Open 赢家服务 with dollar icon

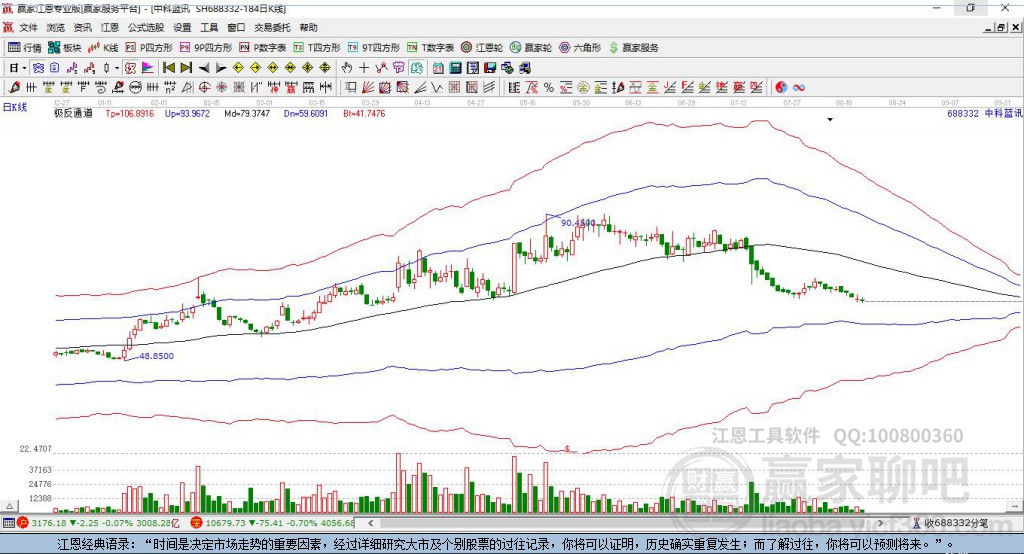634,48
